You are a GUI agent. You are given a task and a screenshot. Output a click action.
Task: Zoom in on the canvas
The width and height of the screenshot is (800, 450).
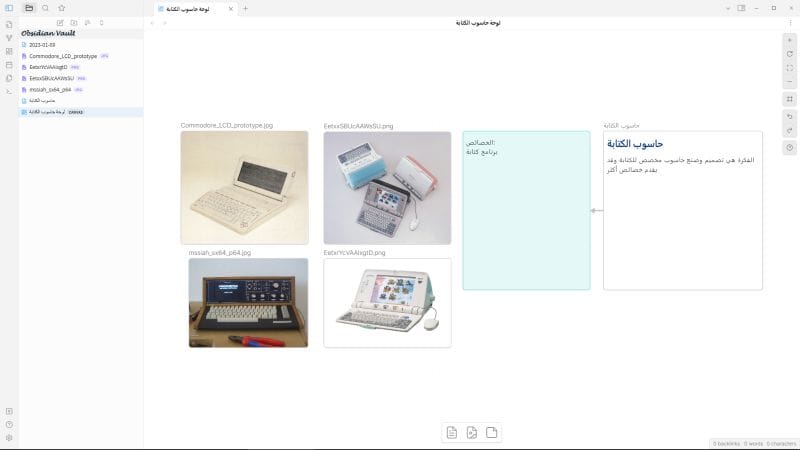[x=789, y=39]
